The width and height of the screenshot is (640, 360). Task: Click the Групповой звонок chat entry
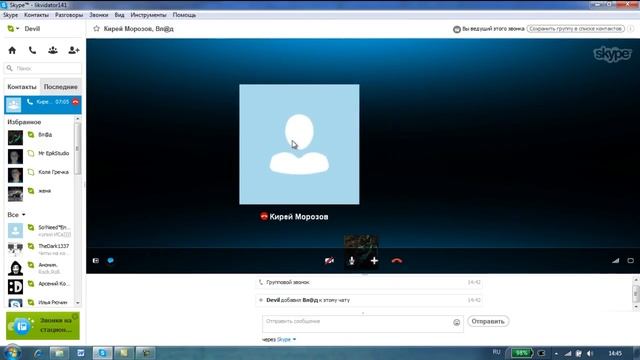[369, 282]
